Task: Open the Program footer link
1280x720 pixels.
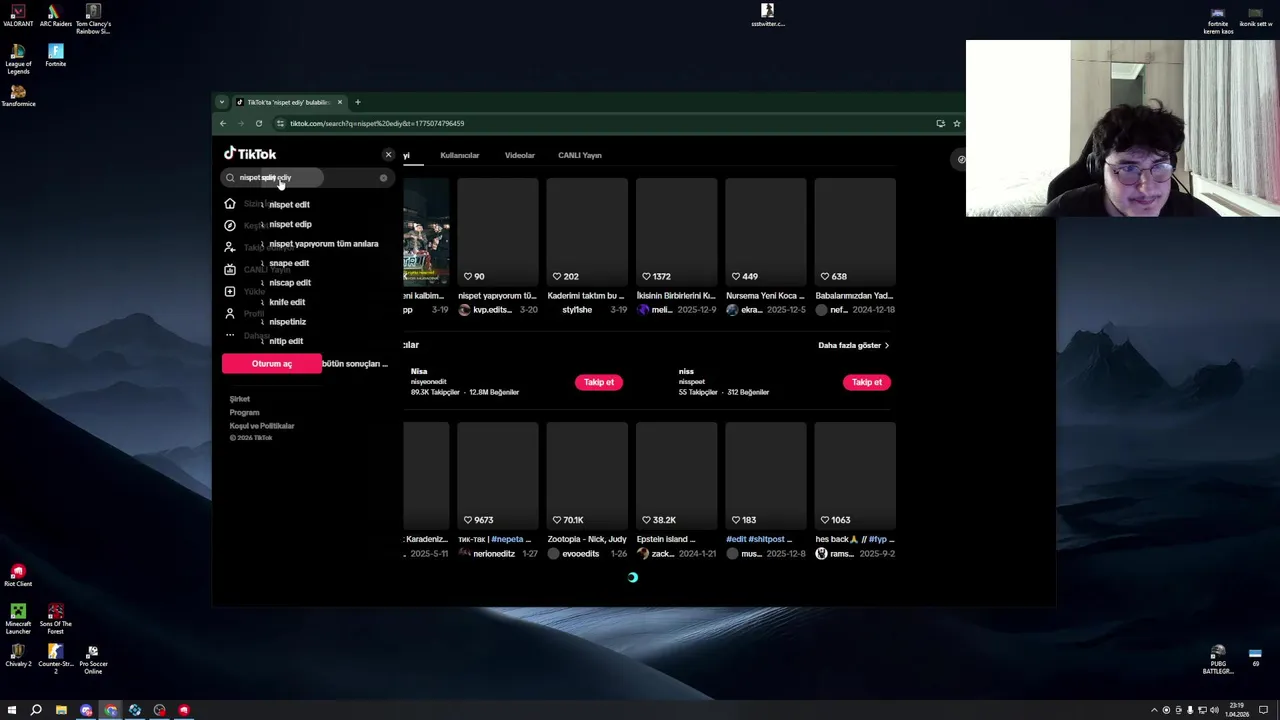Action: tap(244, 412)
